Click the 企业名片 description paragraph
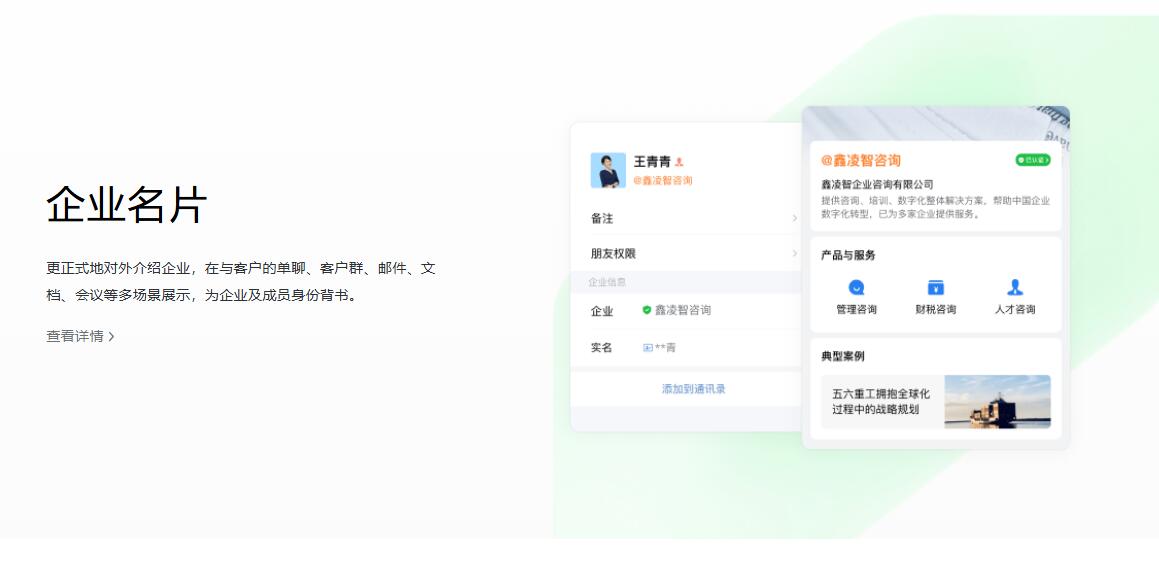This screenshot has height=566, width=1159. pyautogui.click(x=241, y=282)
